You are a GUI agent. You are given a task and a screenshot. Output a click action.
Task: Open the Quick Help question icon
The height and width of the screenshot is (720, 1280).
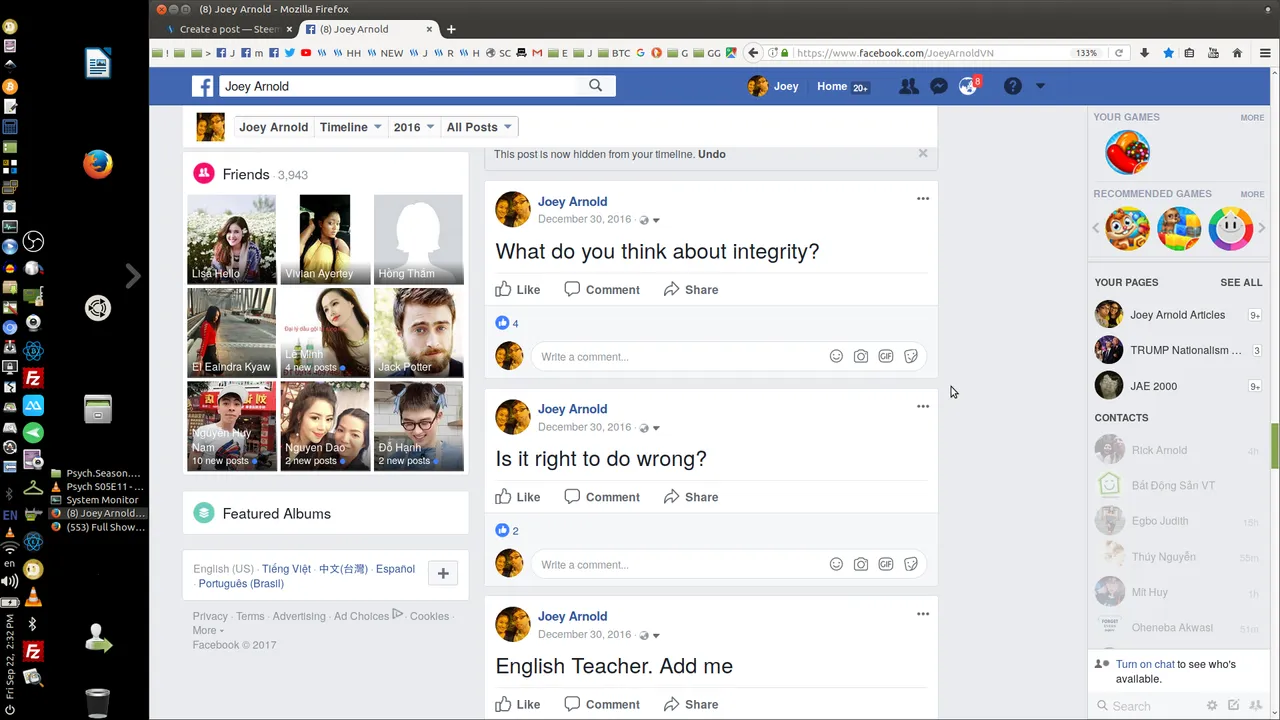pyautogui.click(x=1013, y=87)
